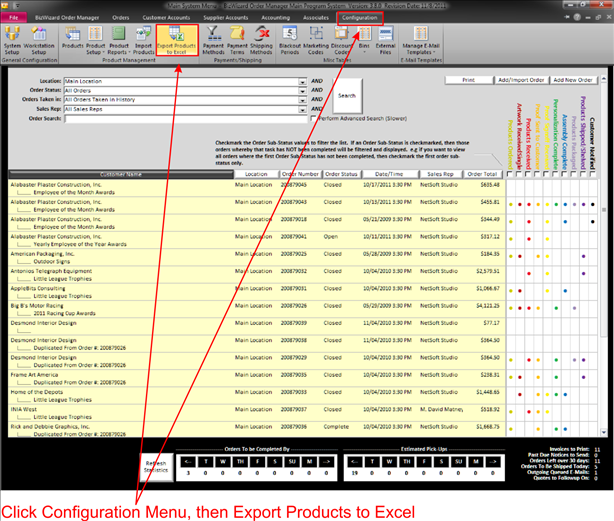The width and height of the screenshot is (614, 521).
Task: Click the application icon in title bar
Action: pyautogui.click(x=5, y=5)
